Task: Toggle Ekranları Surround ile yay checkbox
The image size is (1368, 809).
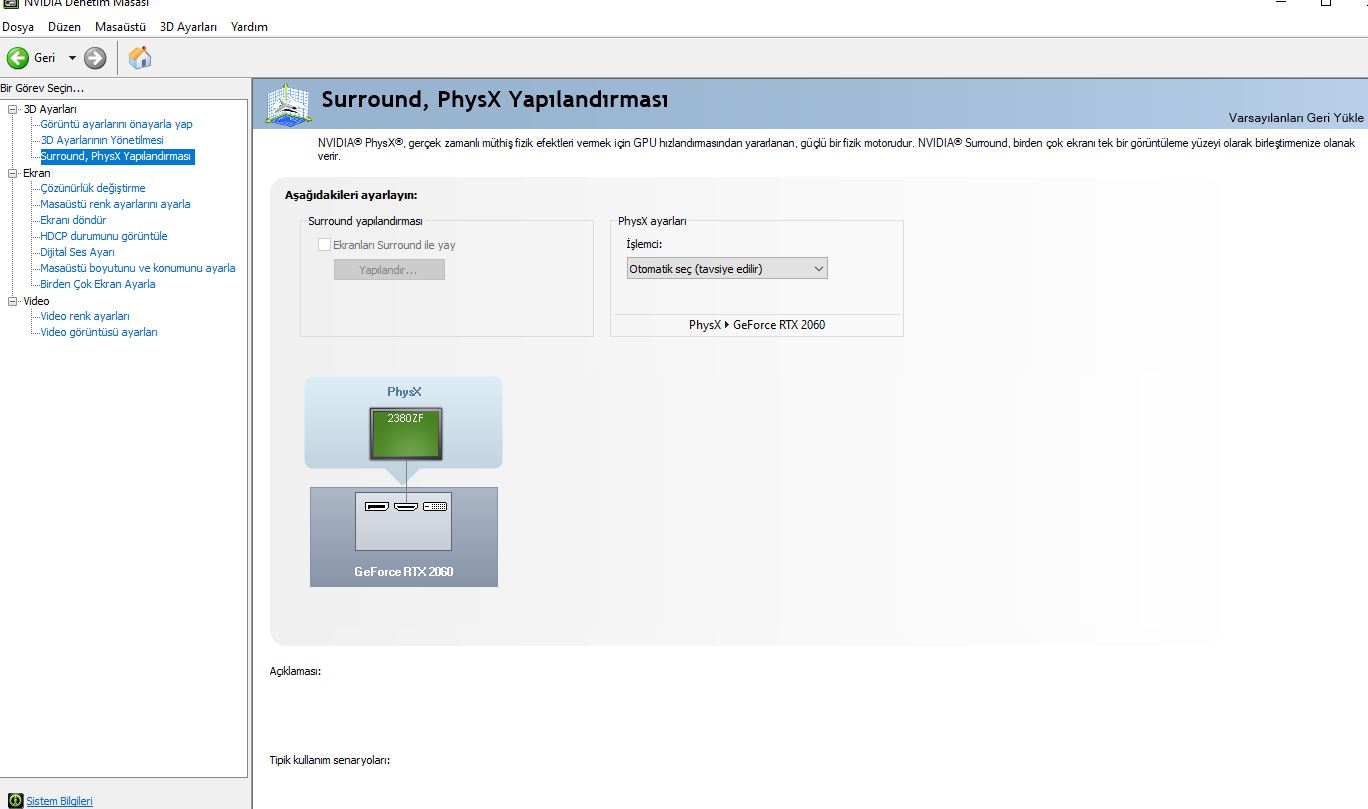Action: click(324, 245)
